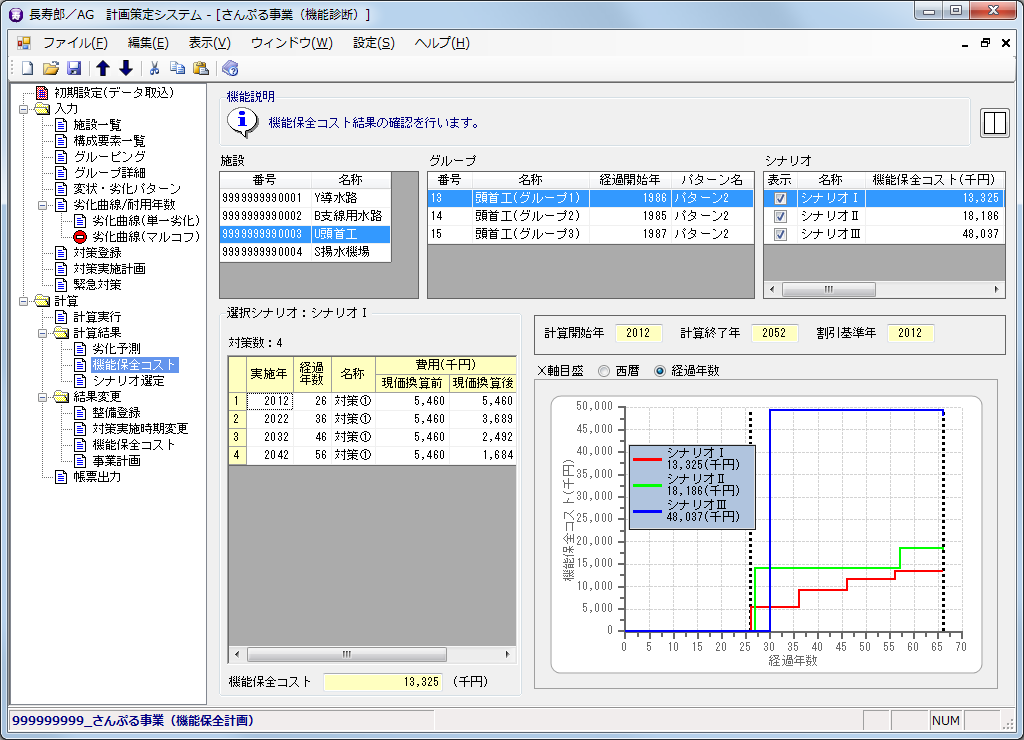Collapse the 劣化曲線/耐用年数 tree node
The image size is (1024, 740).
43,205
